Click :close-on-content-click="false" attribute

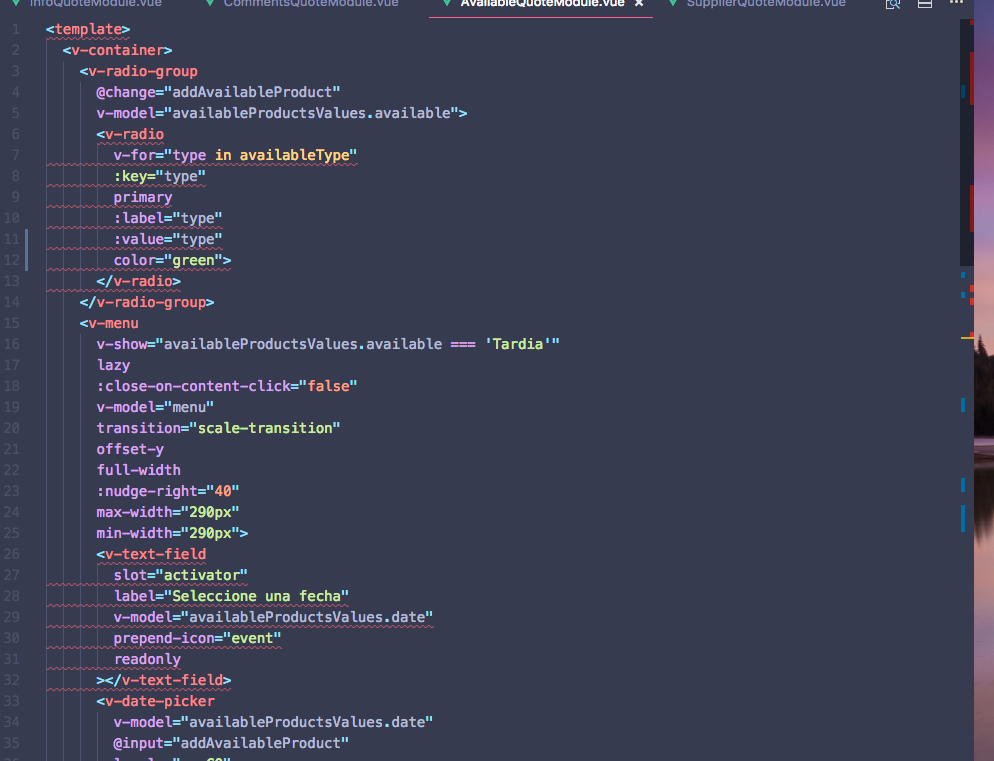pyautogui.click(x=227, y=386)
